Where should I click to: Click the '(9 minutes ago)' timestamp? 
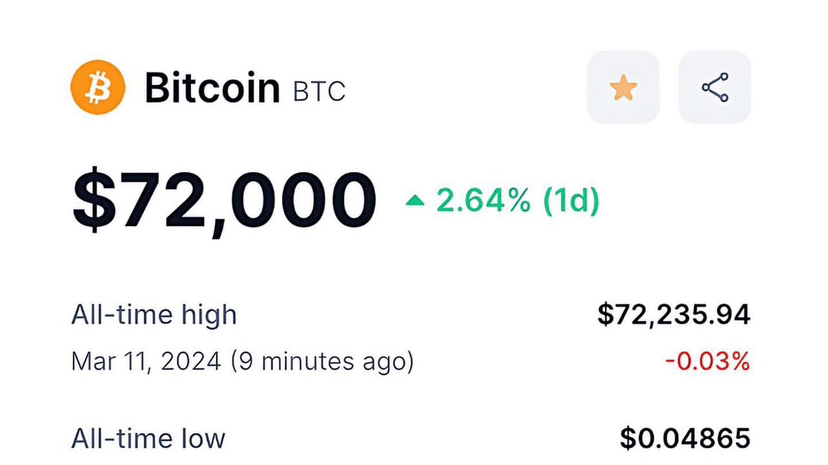point(322,361)
